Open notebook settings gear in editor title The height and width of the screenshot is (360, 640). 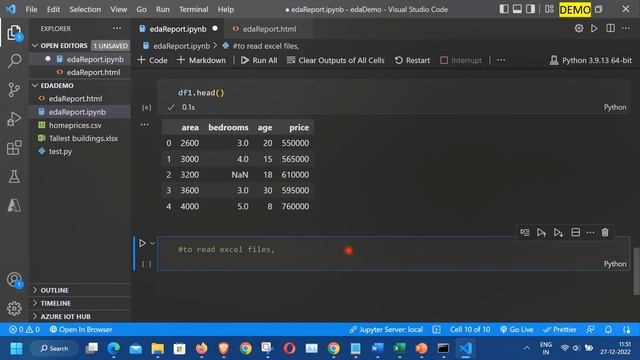[x=579, y=29]
